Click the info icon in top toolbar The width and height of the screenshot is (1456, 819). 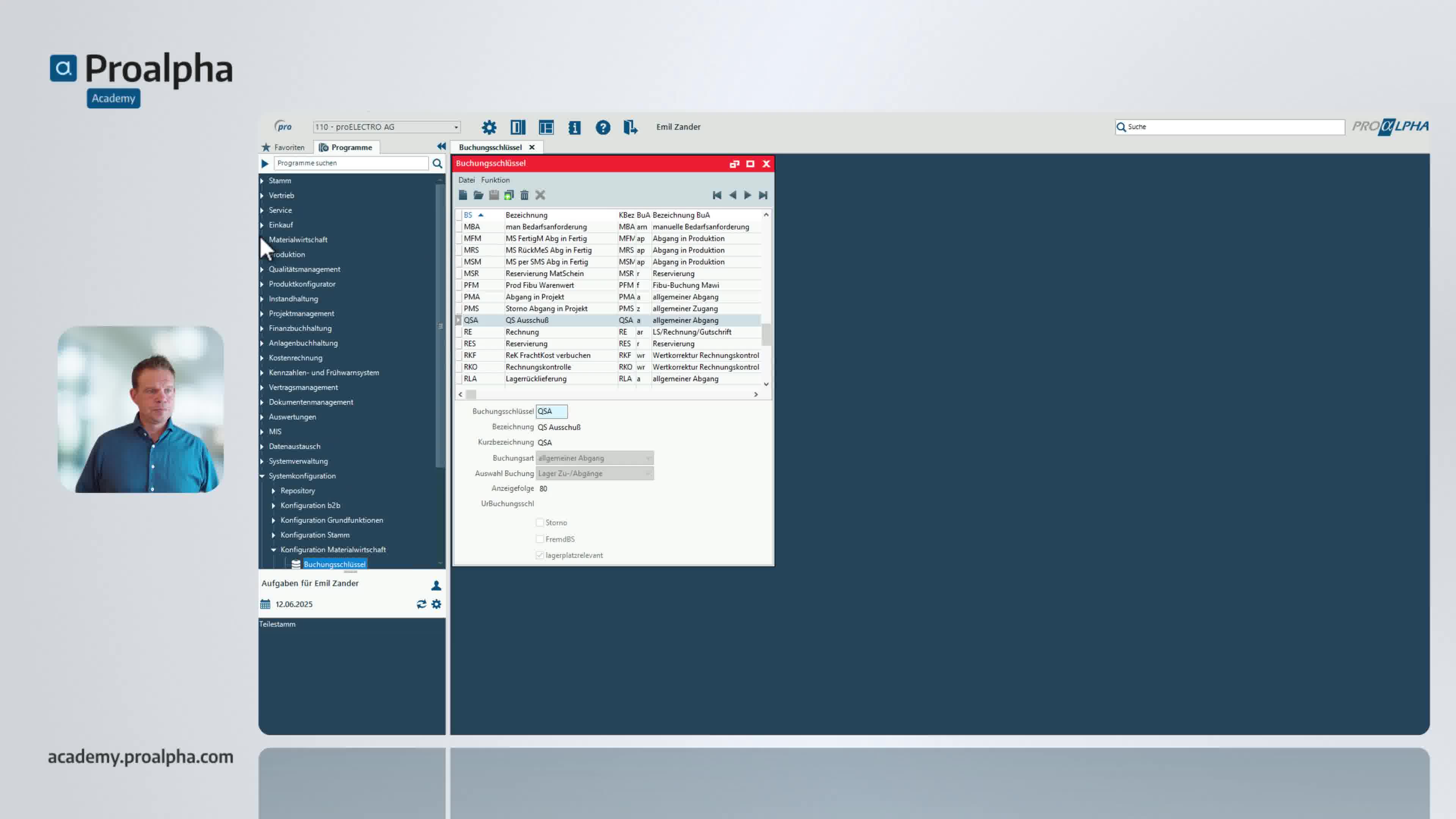pos(574,127)
